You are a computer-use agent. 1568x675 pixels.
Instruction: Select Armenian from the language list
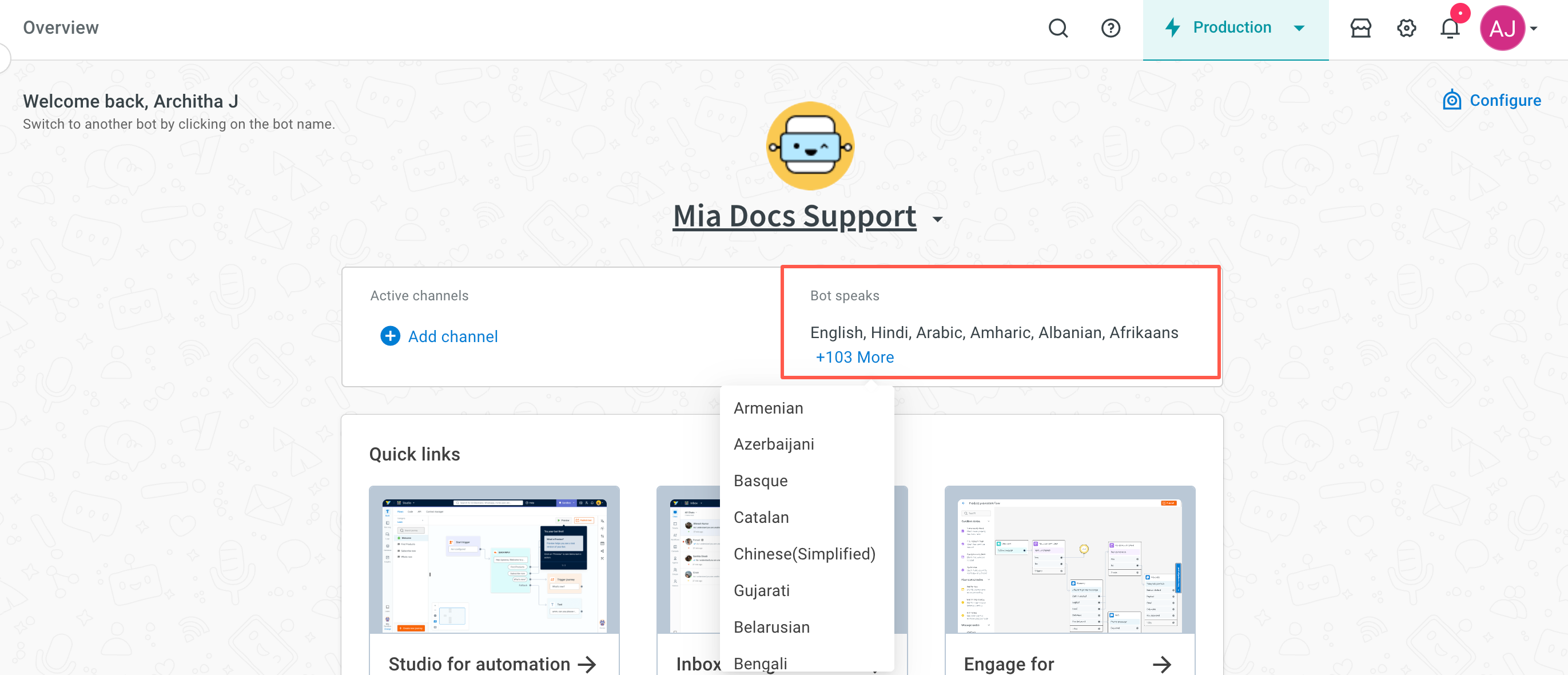pos(768,408)
